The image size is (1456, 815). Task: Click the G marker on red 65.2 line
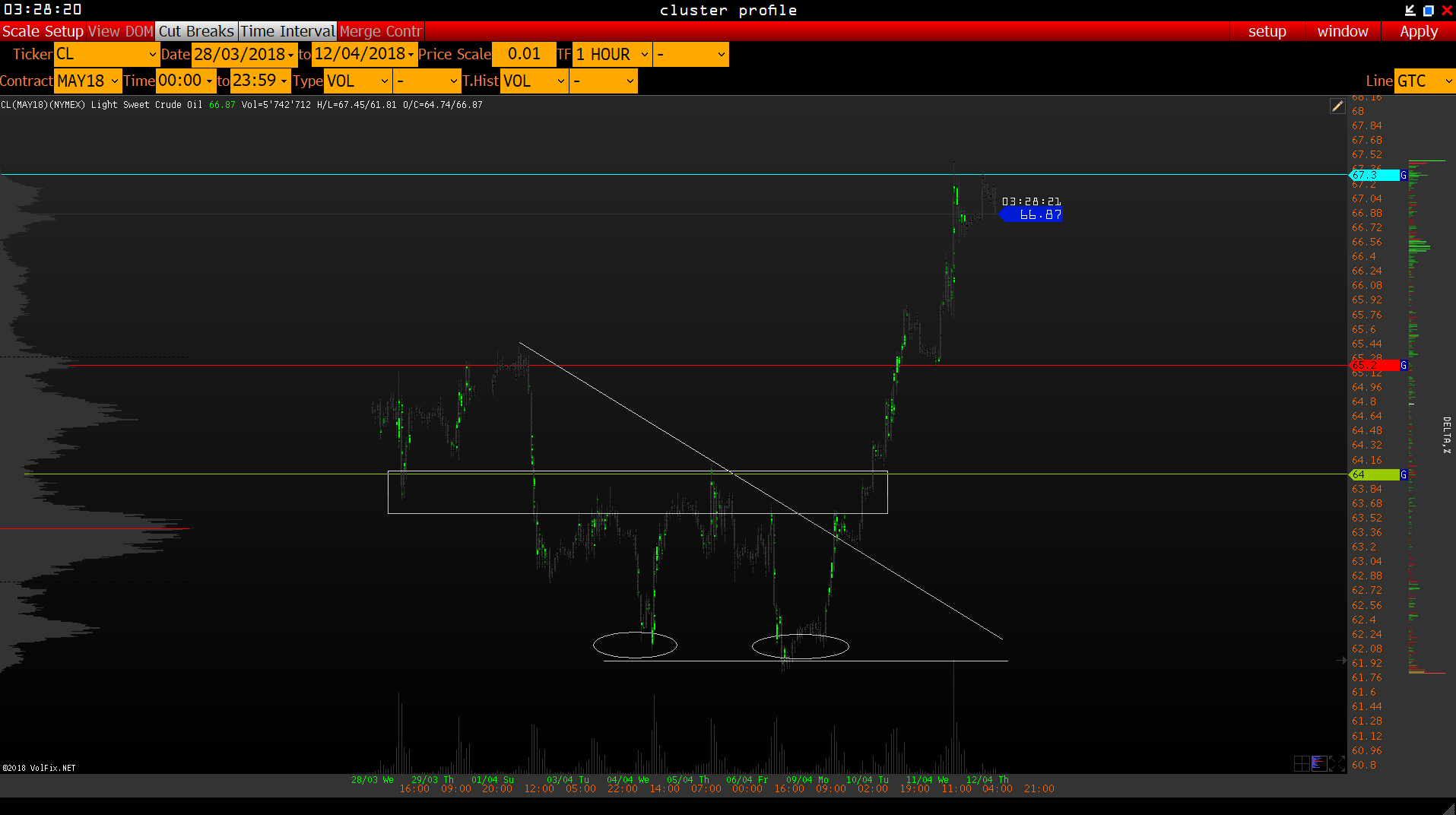click(x=1404, y=366)
